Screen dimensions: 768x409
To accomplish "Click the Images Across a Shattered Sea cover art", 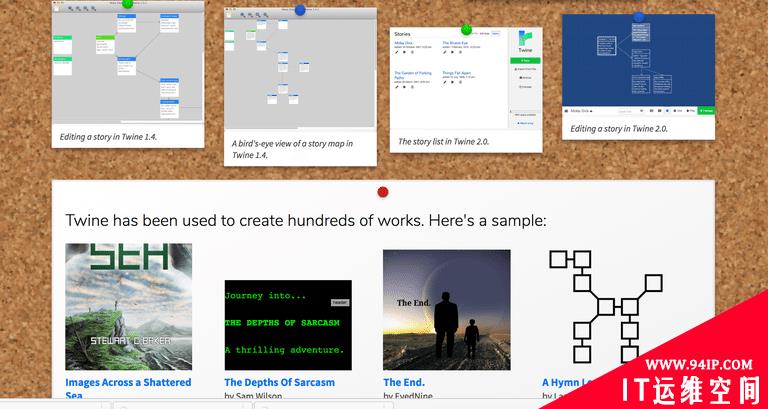I will coord(128,307).
